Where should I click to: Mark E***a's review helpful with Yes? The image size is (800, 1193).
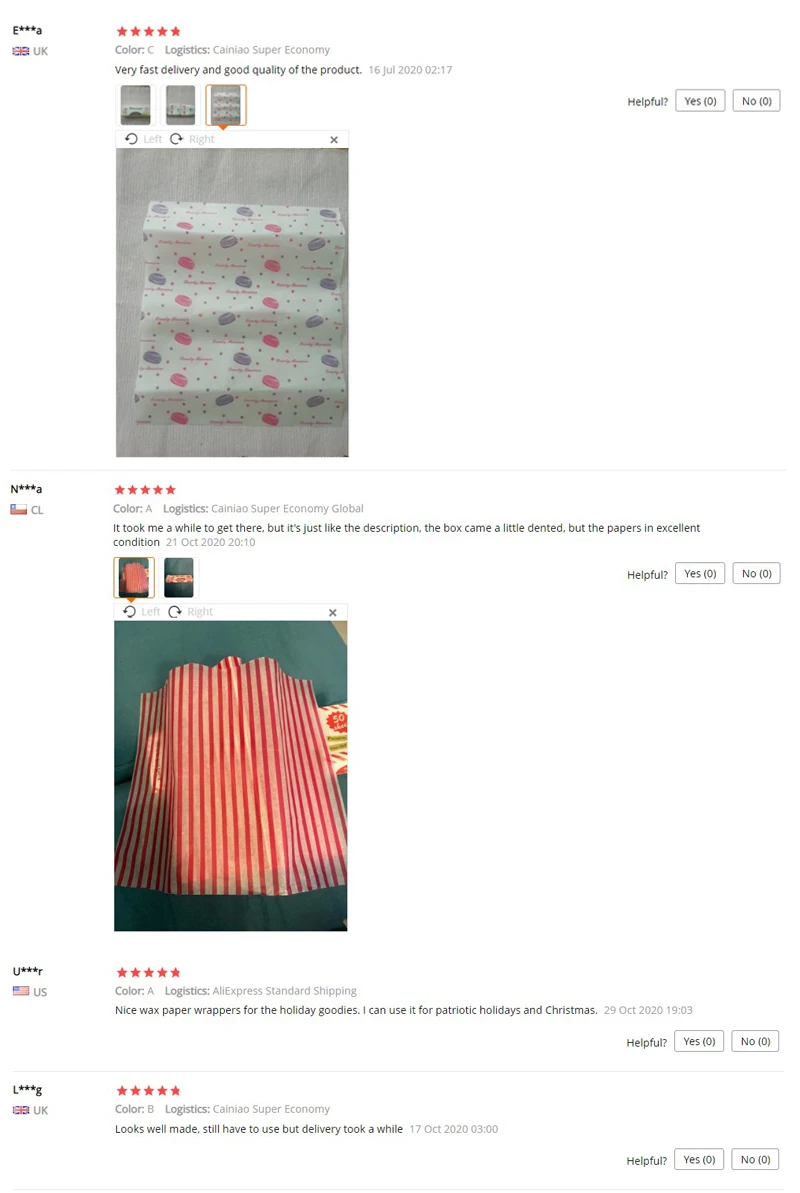pos(700,101)
